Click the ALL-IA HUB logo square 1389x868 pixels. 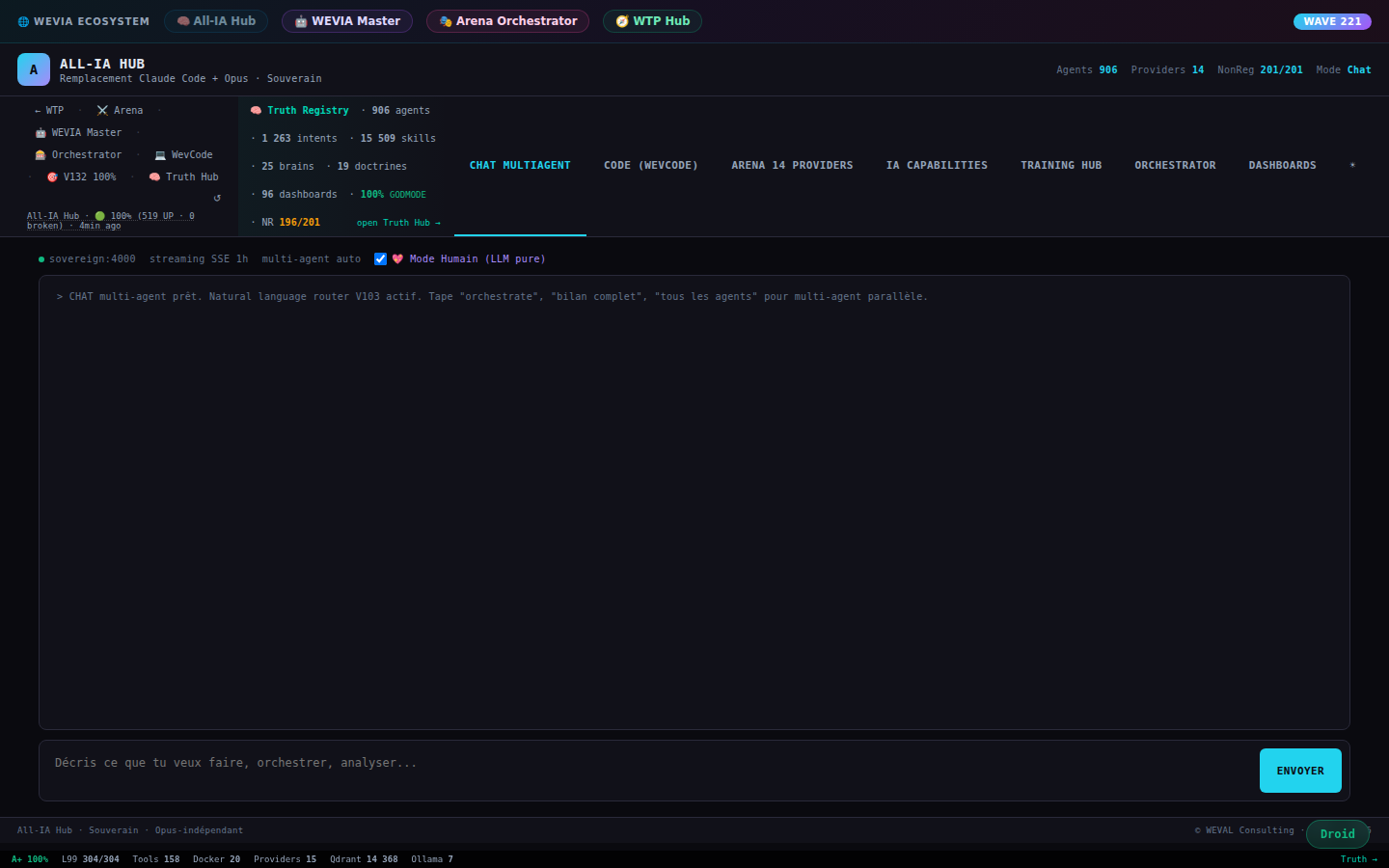click(x=34, y=69)
